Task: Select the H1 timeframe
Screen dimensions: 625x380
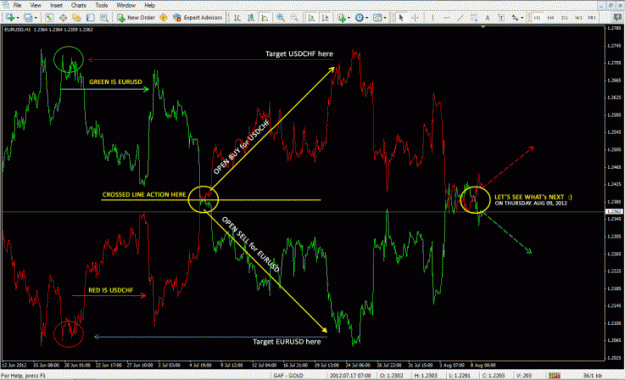Action: 537,18
